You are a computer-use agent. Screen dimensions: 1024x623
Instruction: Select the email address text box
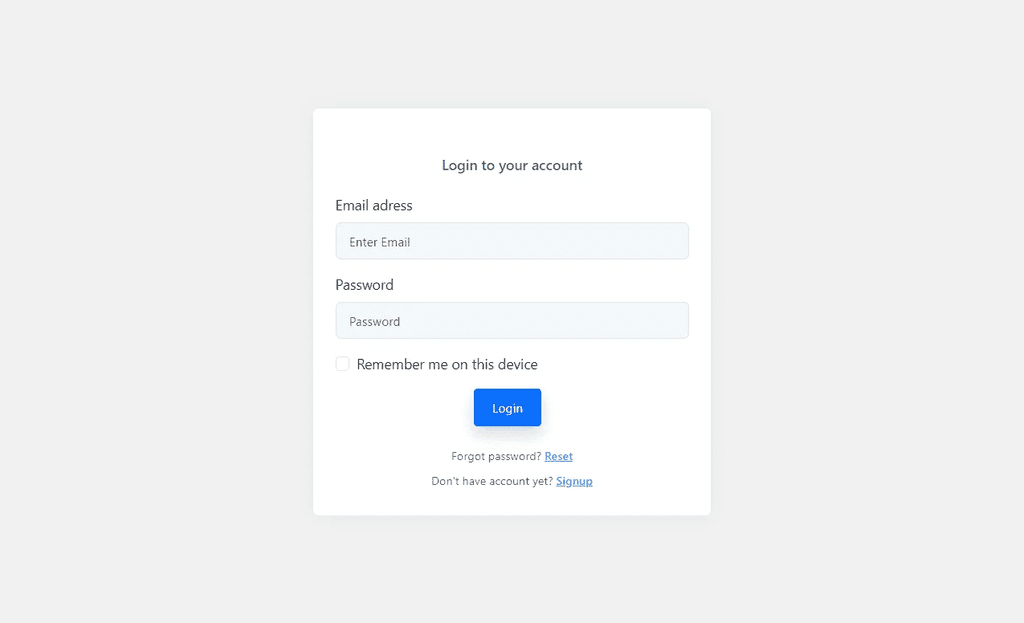coord(512,241)
